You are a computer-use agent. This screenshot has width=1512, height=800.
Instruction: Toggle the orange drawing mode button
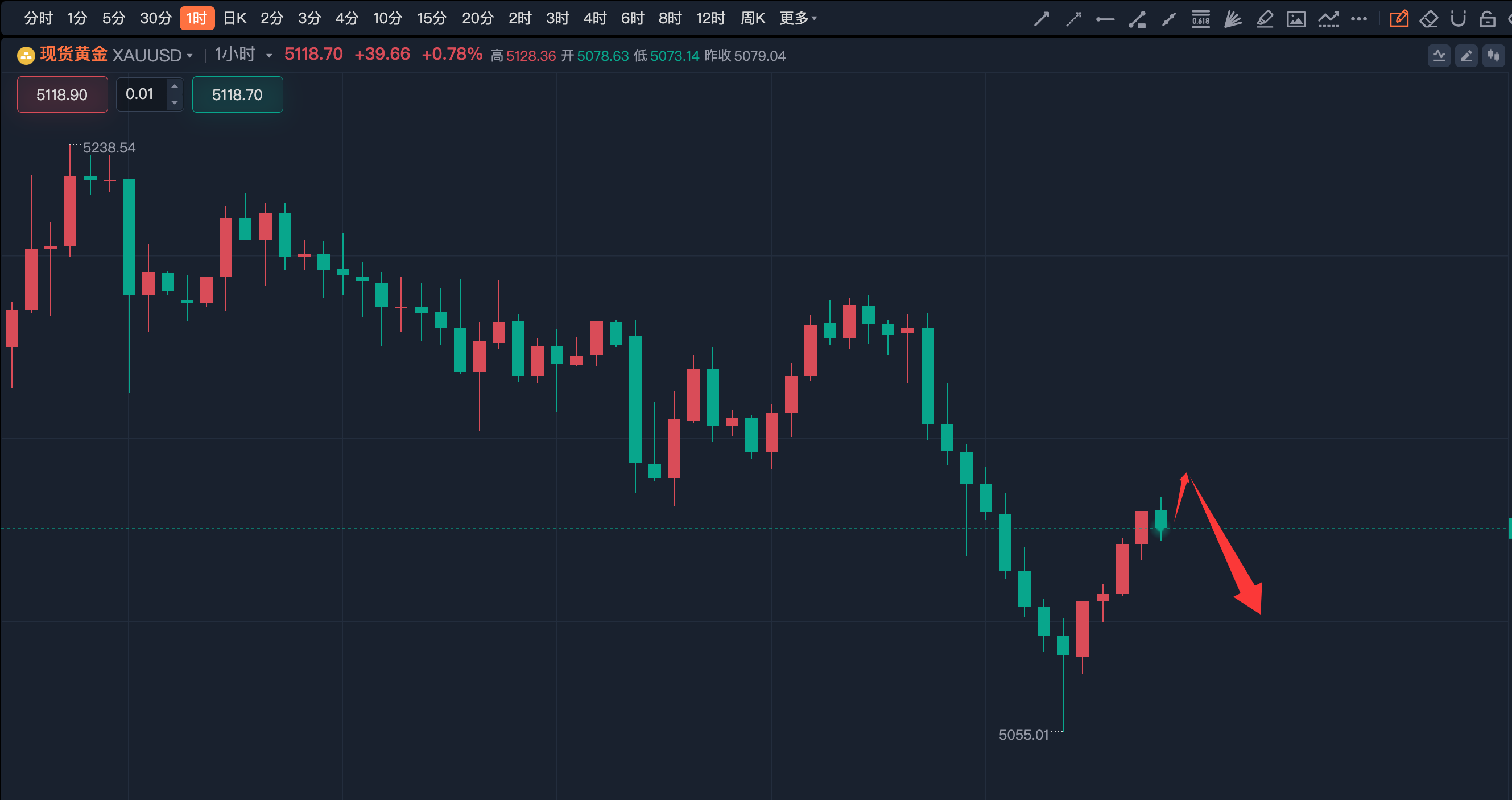tap(1399, 19)
